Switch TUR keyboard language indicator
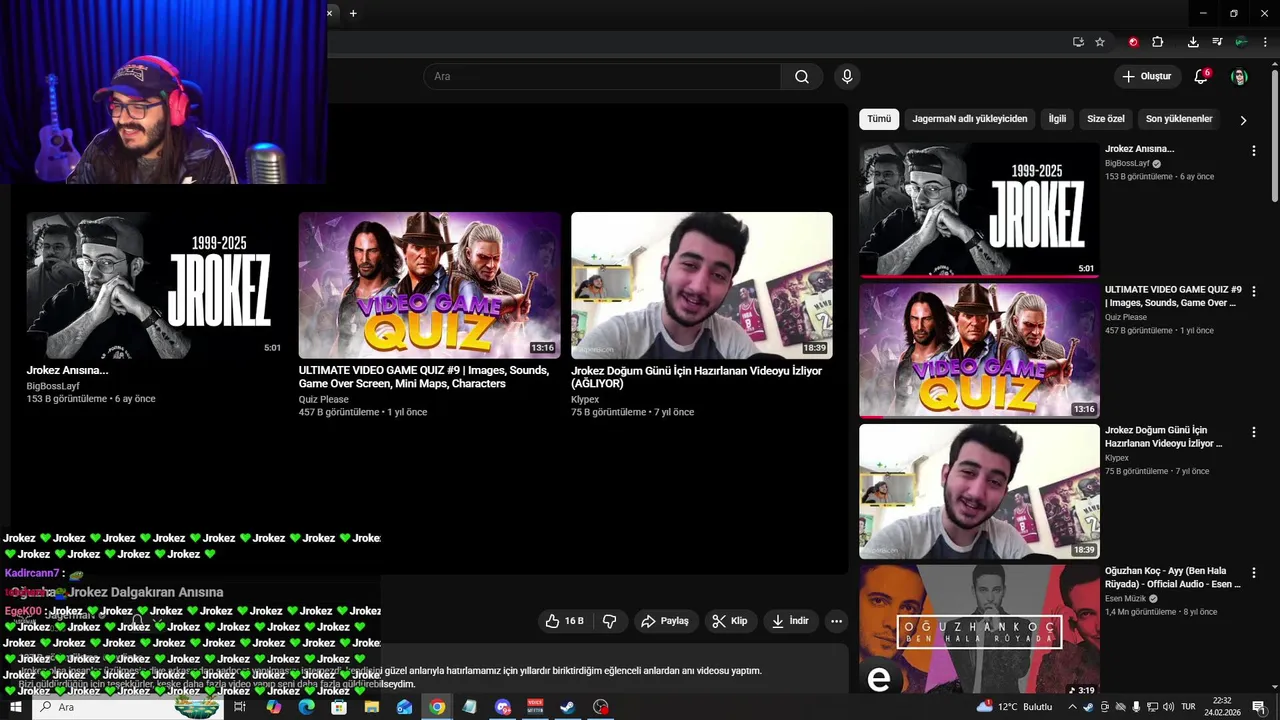The width and height of the screenshot is (1280, 720). 1189,707
